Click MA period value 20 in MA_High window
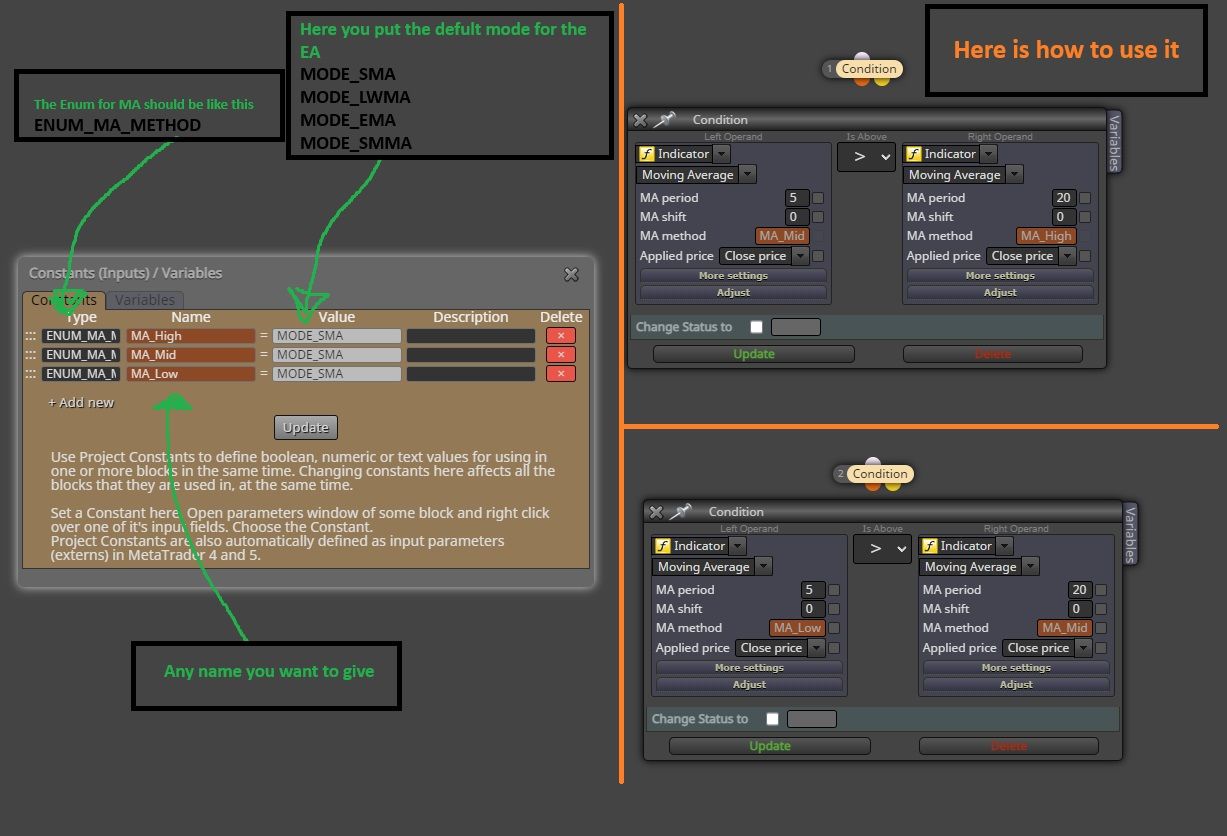Viewport: 1227px width, 836px height. pyautogui.click(x=1064, y=198)
